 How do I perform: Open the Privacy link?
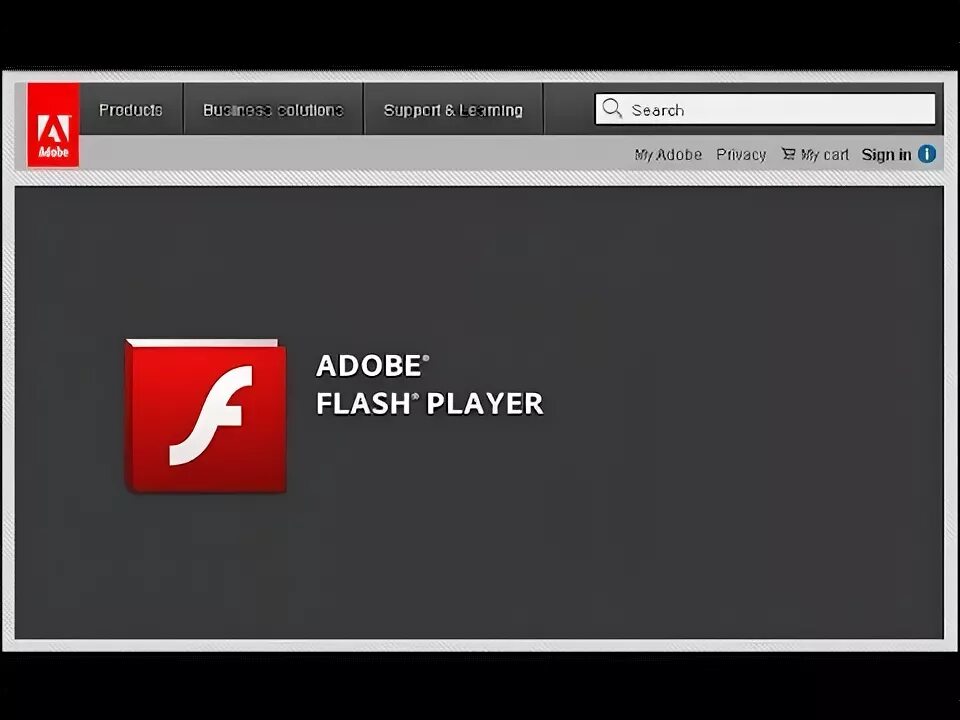tap(741, 155)
